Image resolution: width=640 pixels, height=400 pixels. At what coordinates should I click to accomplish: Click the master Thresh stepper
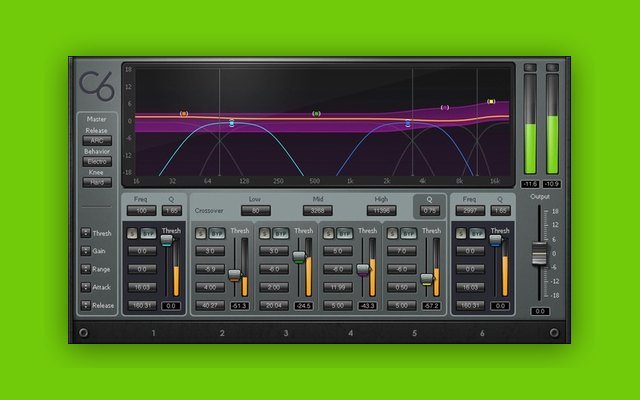tap(85, 233)
